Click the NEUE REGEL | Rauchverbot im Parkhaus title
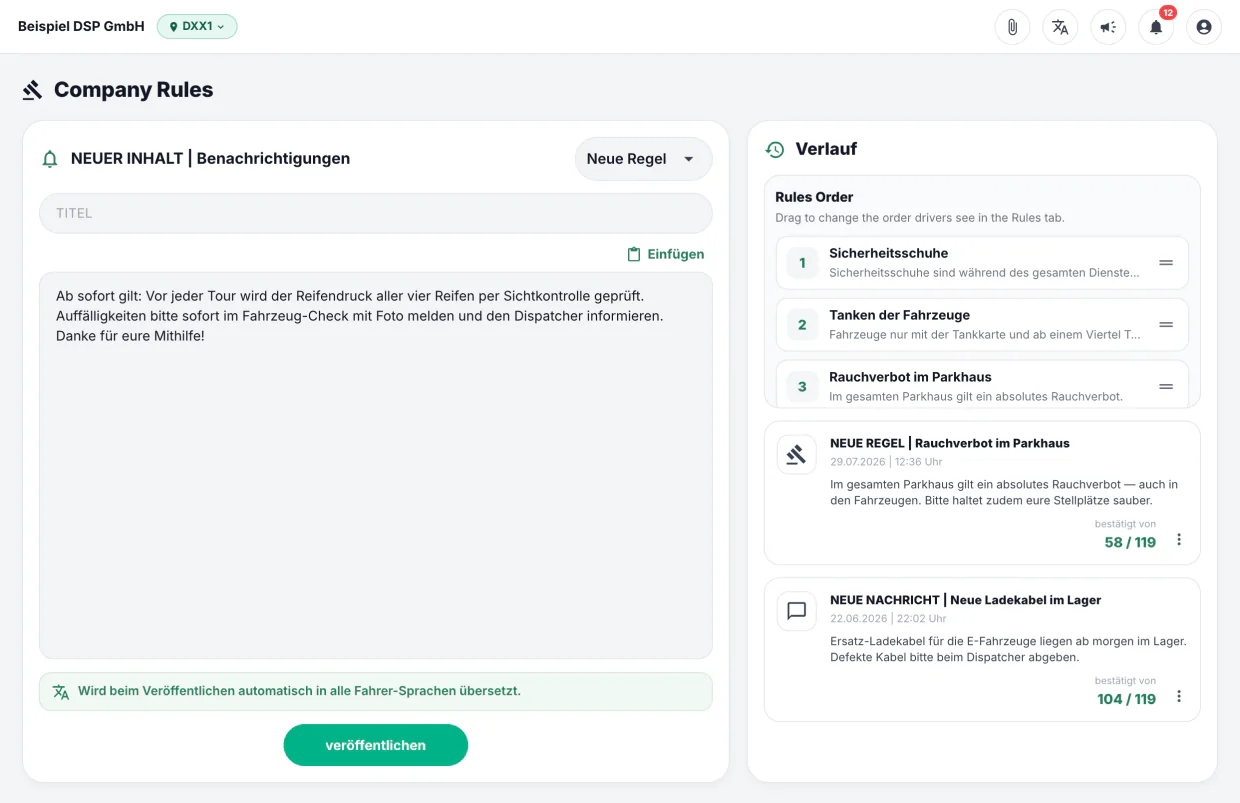1240x803 pixels. click(950, 443)
